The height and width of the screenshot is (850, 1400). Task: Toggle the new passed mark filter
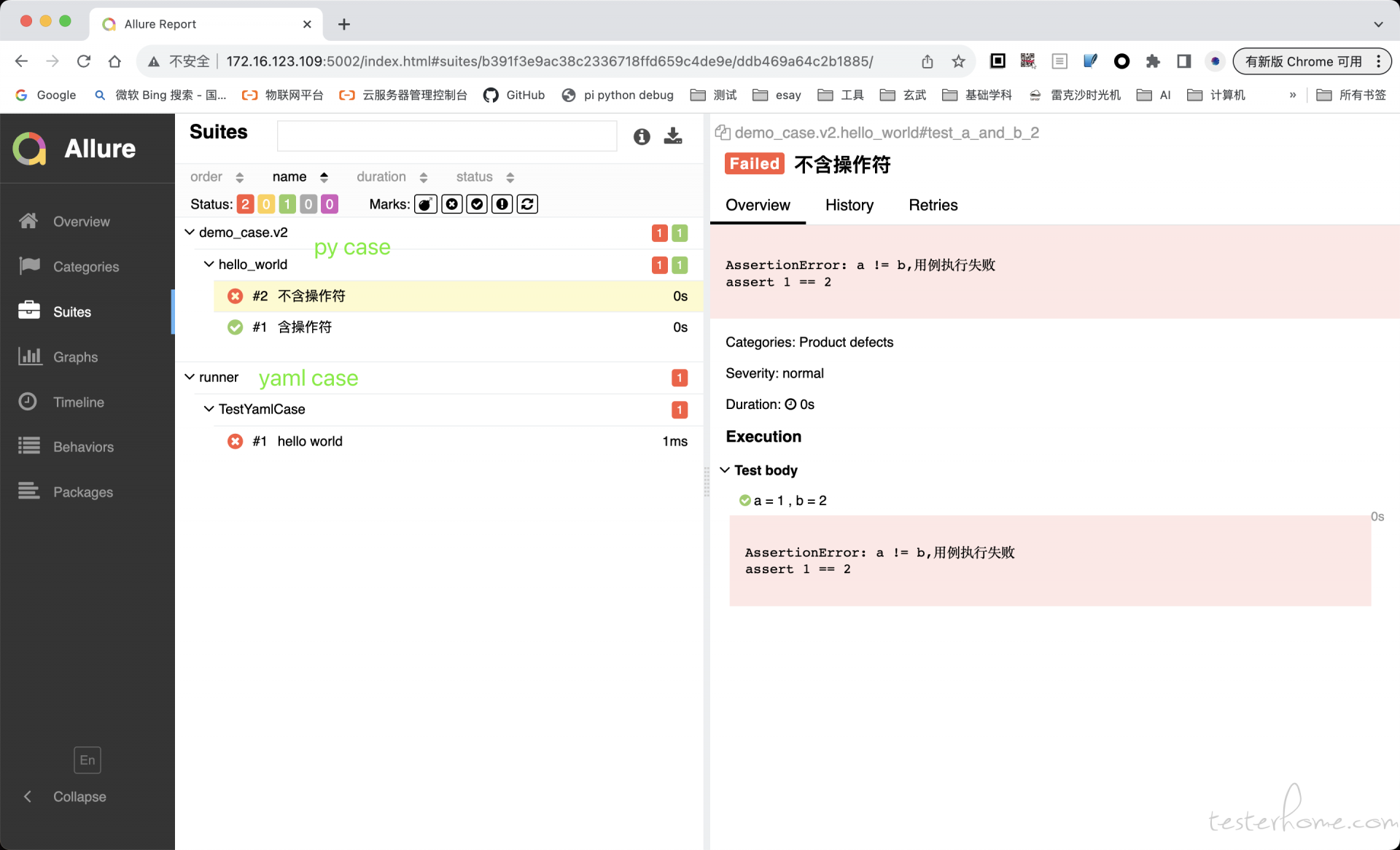tap(477, 204)
